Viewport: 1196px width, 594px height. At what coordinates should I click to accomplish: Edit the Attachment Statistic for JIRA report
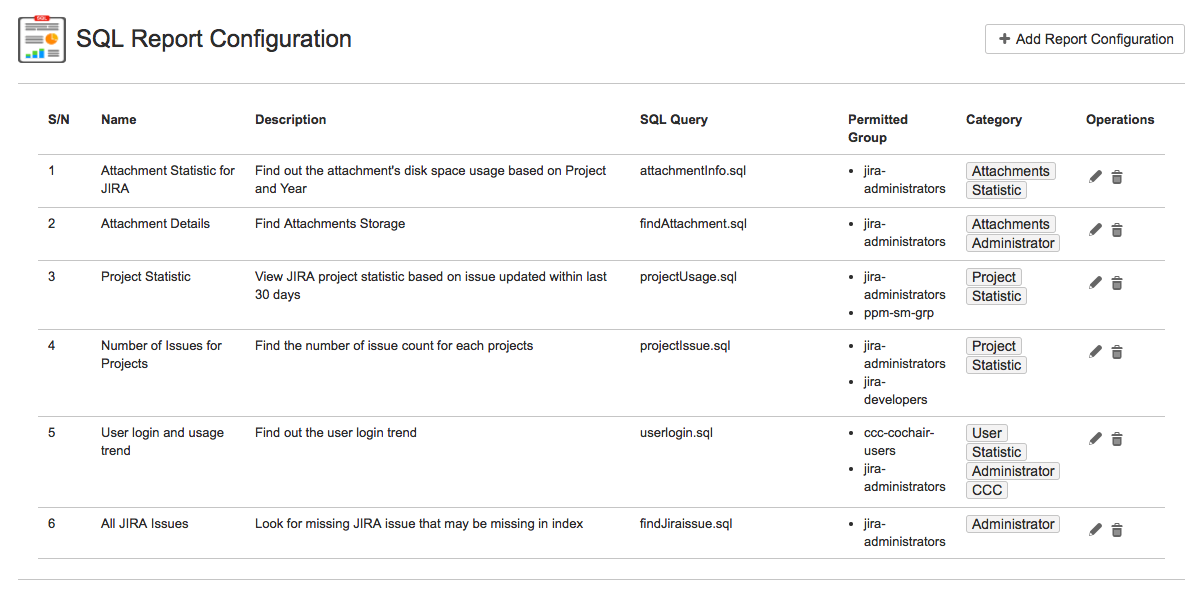pyautogui.click(x=1095, y=177)
